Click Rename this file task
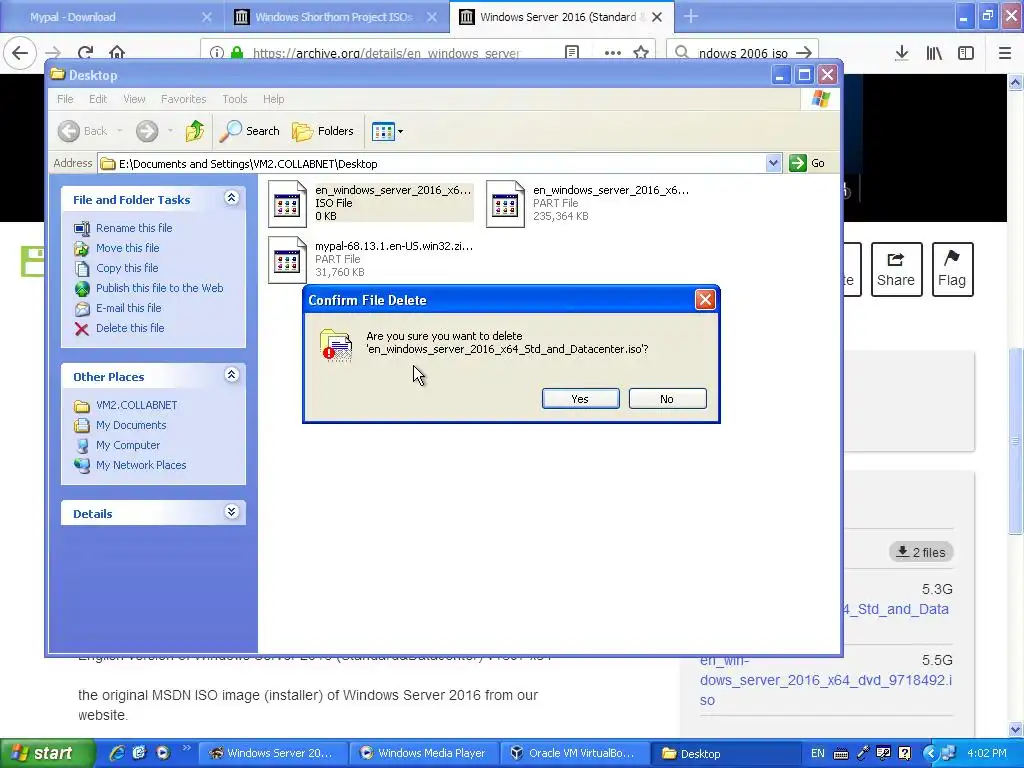 point(134,228)
